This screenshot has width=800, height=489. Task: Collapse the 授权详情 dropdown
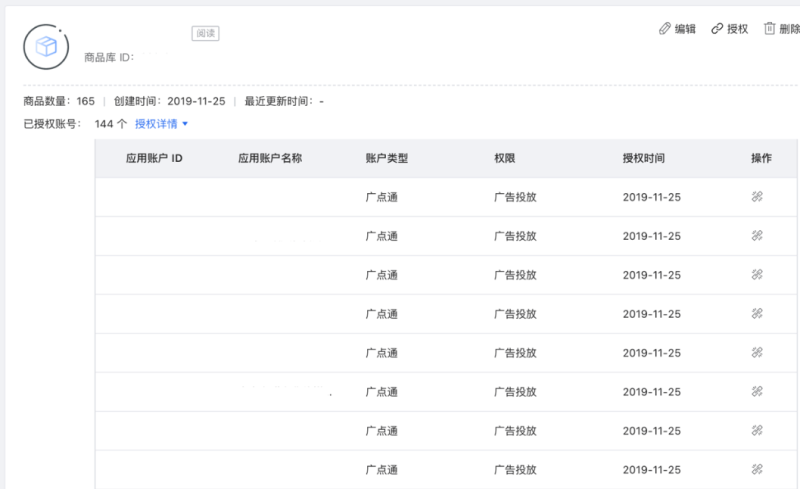tap(161, 124)
